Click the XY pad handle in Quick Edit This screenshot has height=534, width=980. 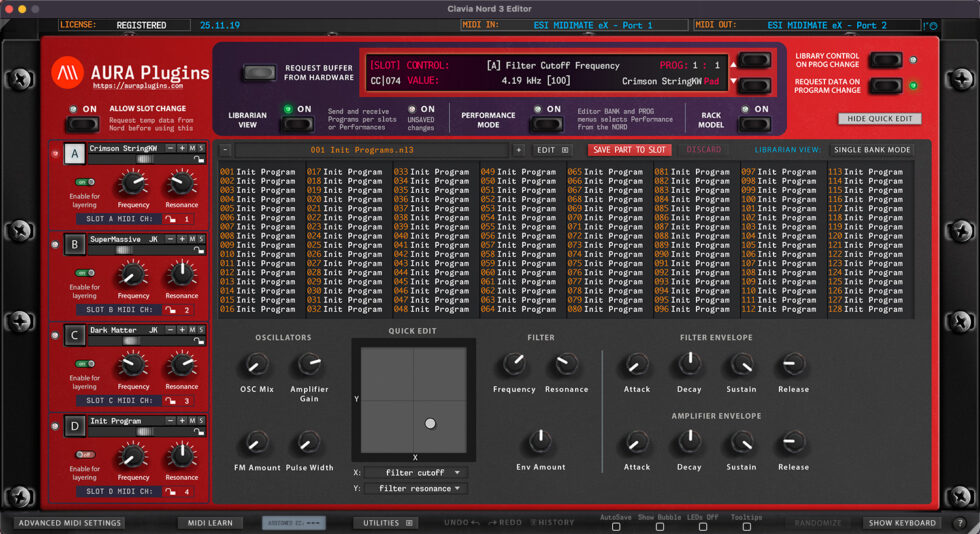pyautogui.click(x=430, y=423)
